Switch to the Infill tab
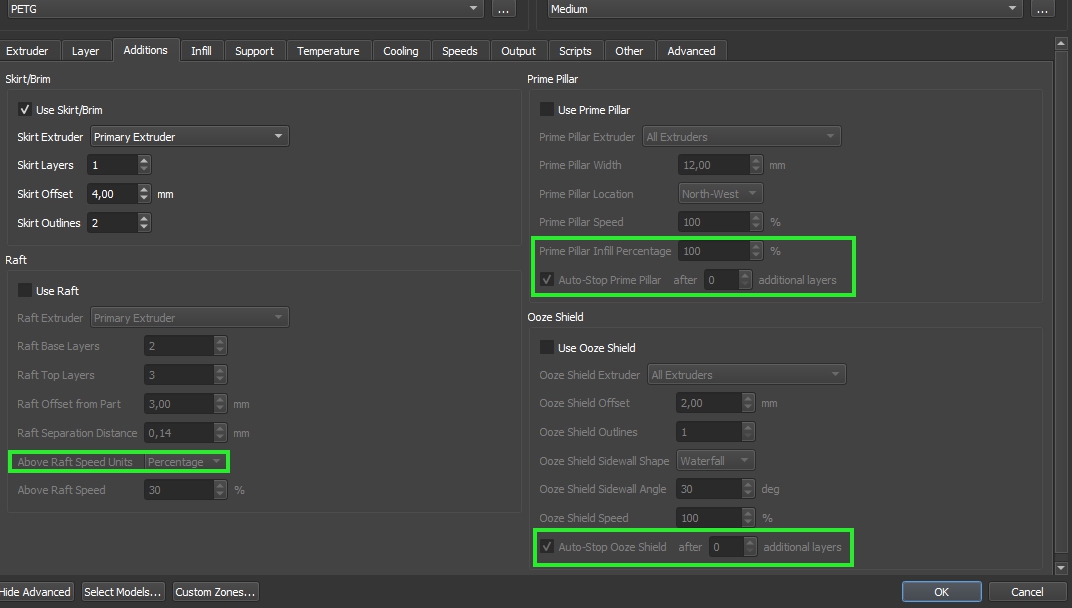 (201, 51)
